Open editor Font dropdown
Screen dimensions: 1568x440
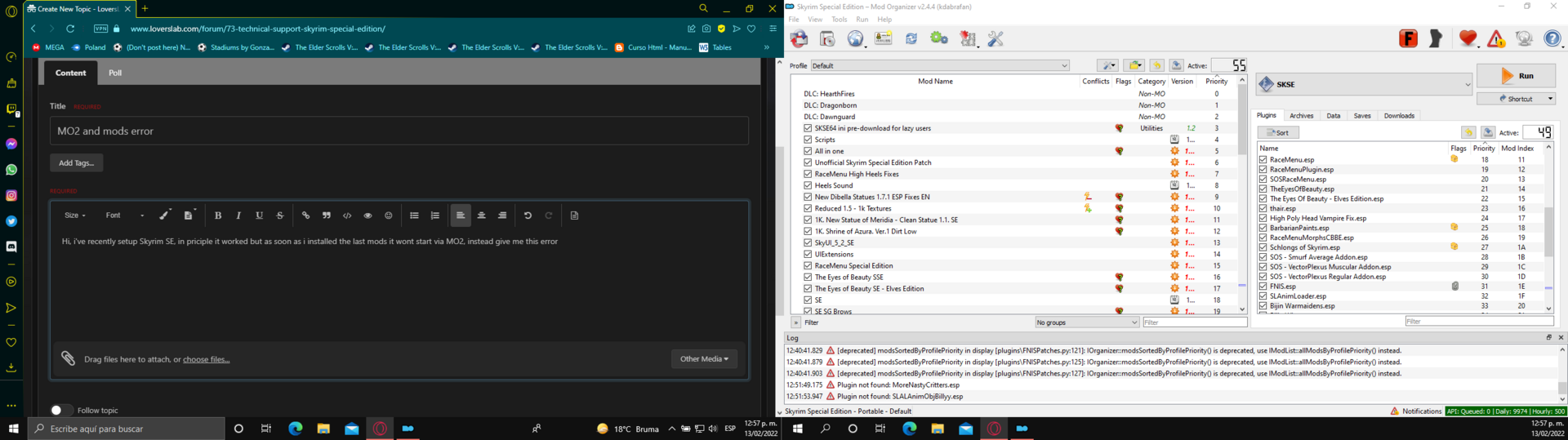[125, 216]
